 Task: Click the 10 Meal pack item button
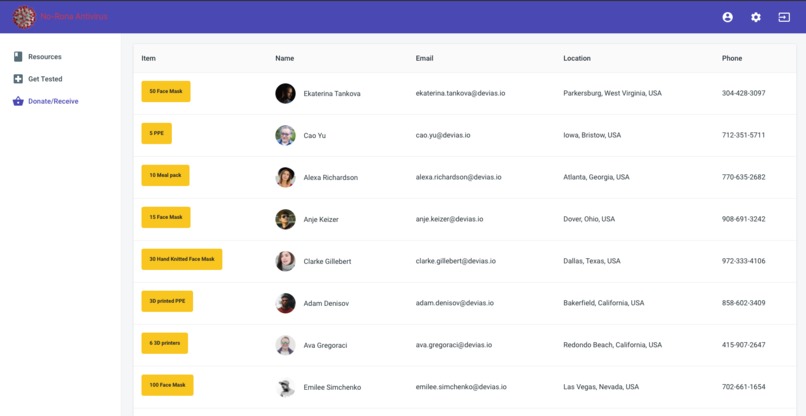(166, 175)
